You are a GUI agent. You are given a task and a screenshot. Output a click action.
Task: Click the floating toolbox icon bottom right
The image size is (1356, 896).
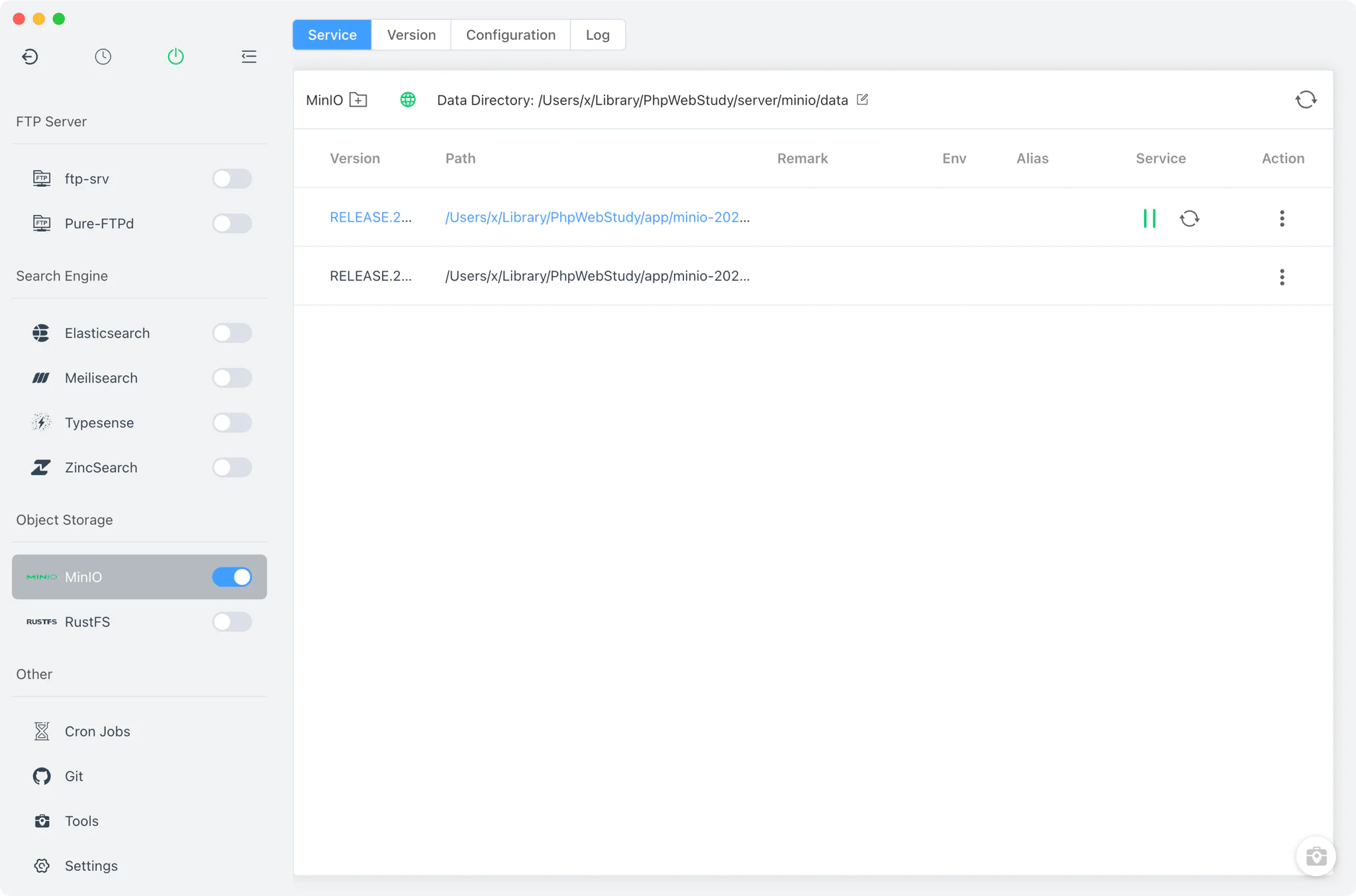(1316, 856)
